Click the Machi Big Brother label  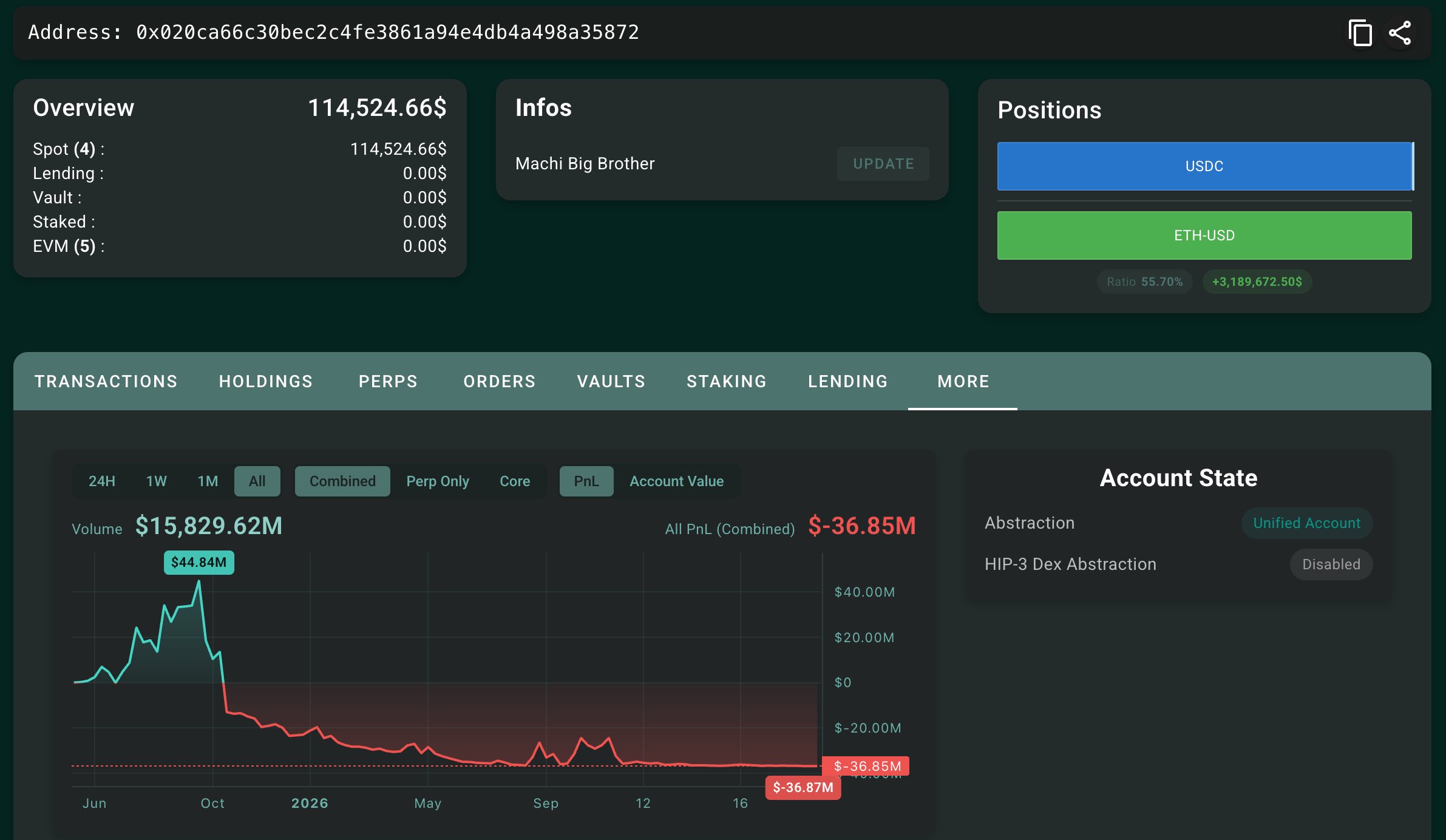[x=585, y=164]
